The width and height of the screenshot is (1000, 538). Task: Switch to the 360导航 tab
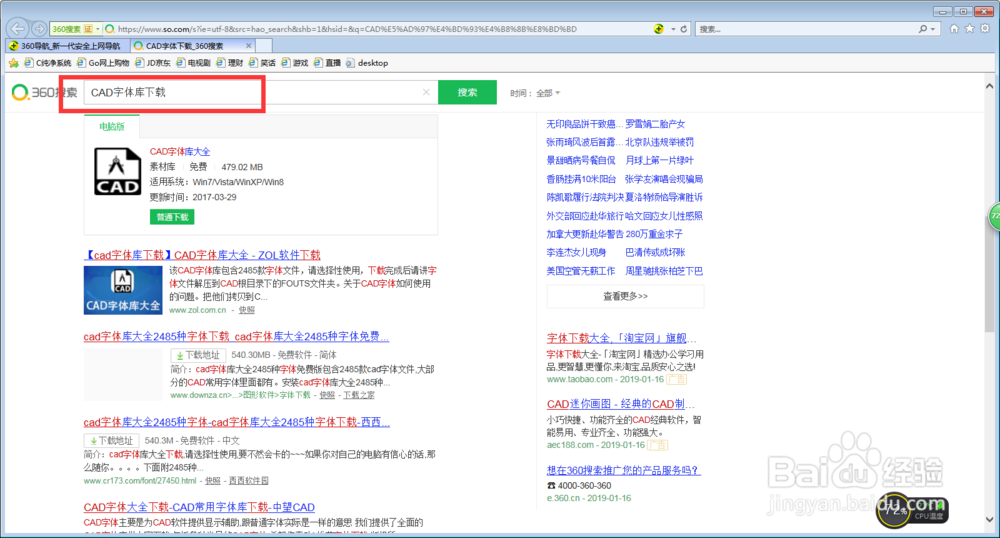tap(67, 46)
